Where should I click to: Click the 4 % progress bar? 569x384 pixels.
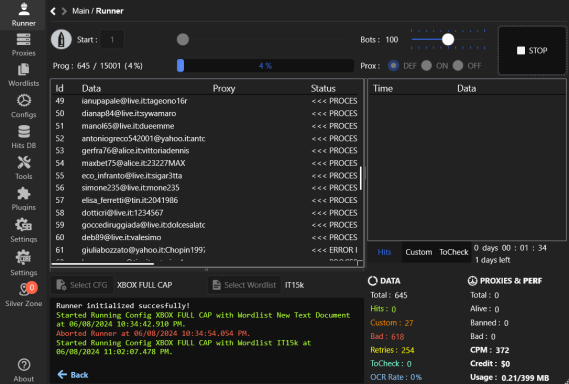(265, 66)
